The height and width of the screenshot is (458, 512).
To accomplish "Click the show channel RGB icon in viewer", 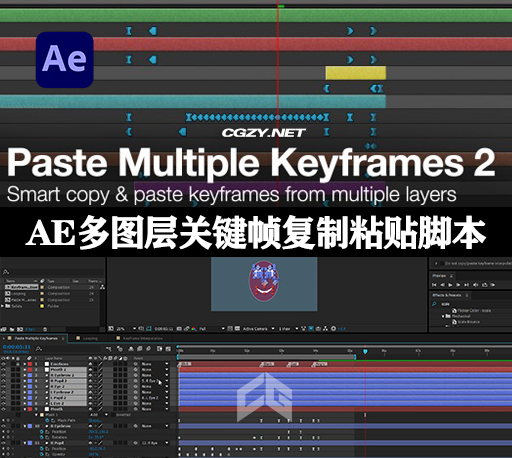I will (x=194, y=329).
